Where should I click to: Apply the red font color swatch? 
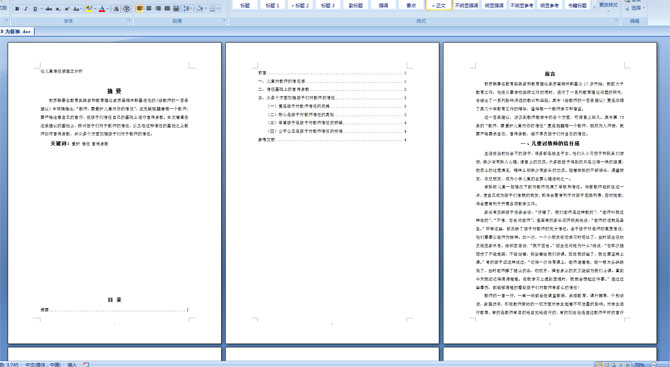click(x=102, y=9)
